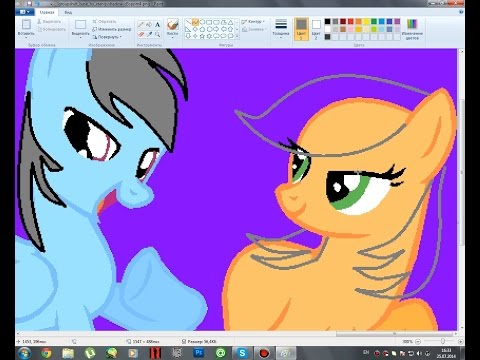Click the vertical canvas scrollbar

point(461,172)
